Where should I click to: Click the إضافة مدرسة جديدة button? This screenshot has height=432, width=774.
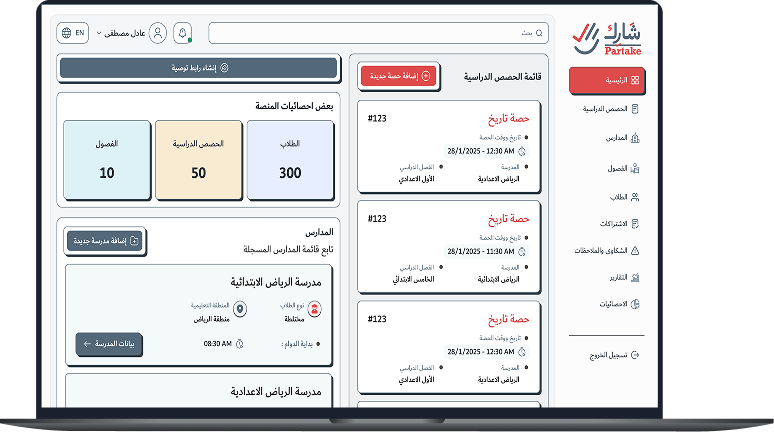[x=105, y=240]
